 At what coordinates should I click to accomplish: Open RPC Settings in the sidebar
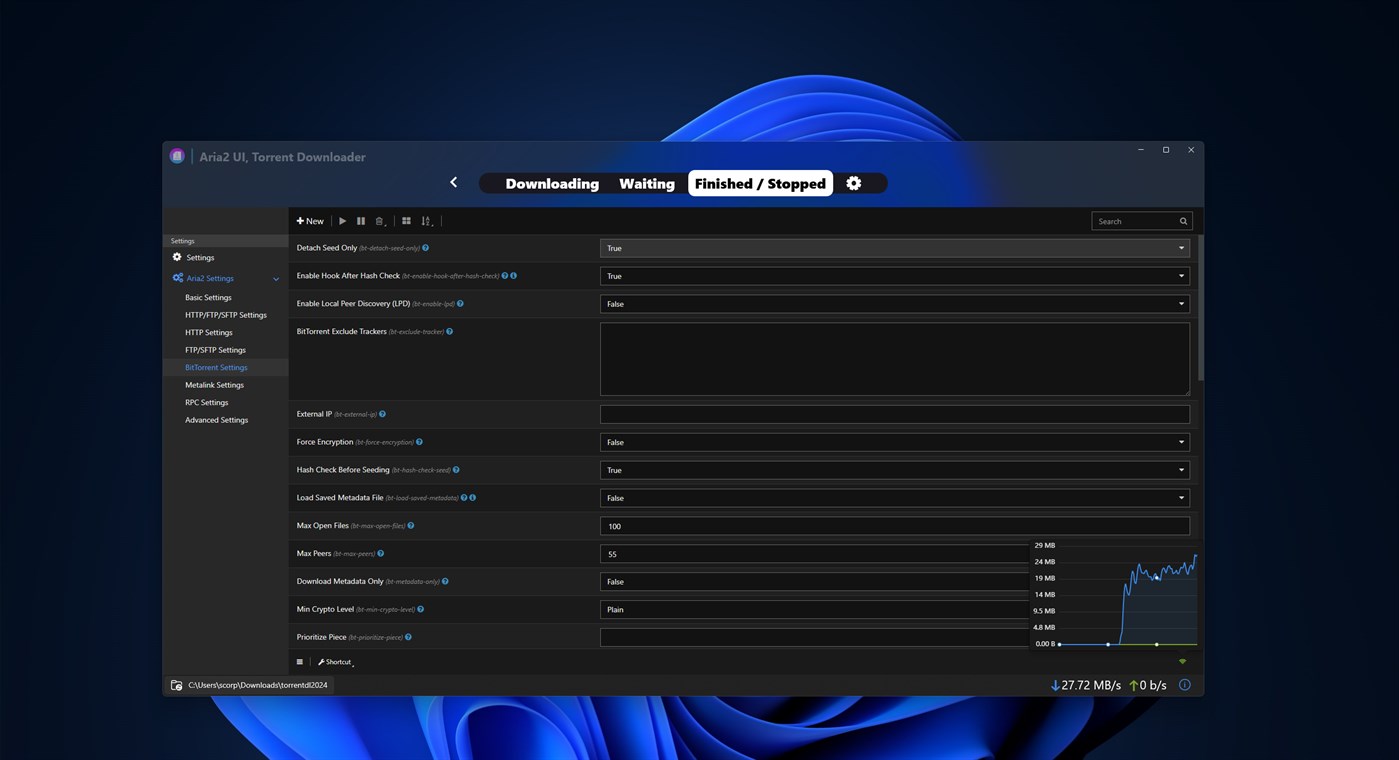pyautogui.click(x=206, y=402)
